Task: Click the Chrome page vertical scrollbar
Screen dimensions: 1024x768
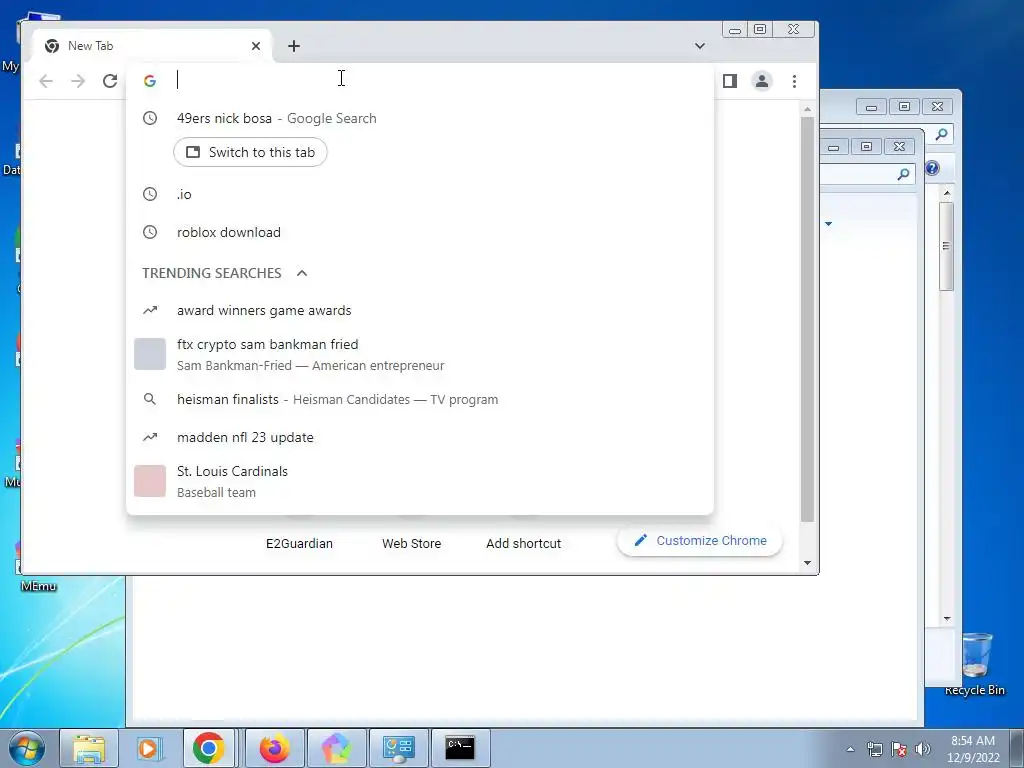Action: pos(808,319)
